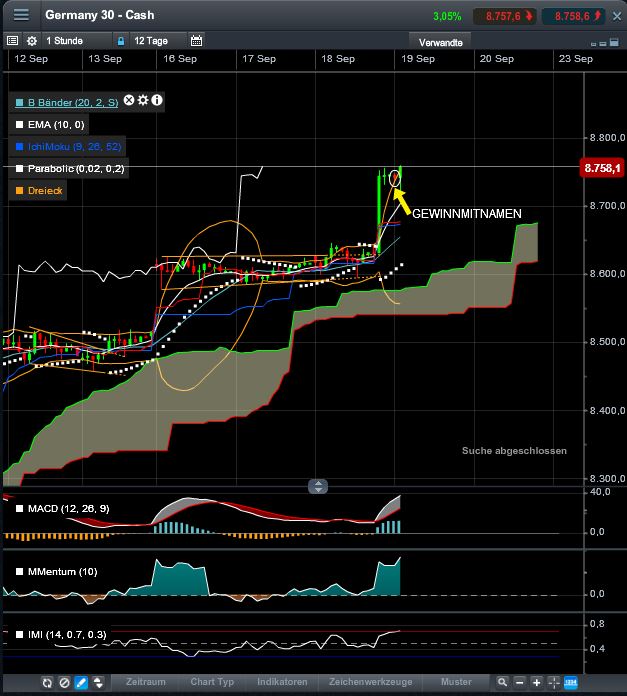Select the MACD (12, 26, 9) label
627x696 pixels.
68,509
